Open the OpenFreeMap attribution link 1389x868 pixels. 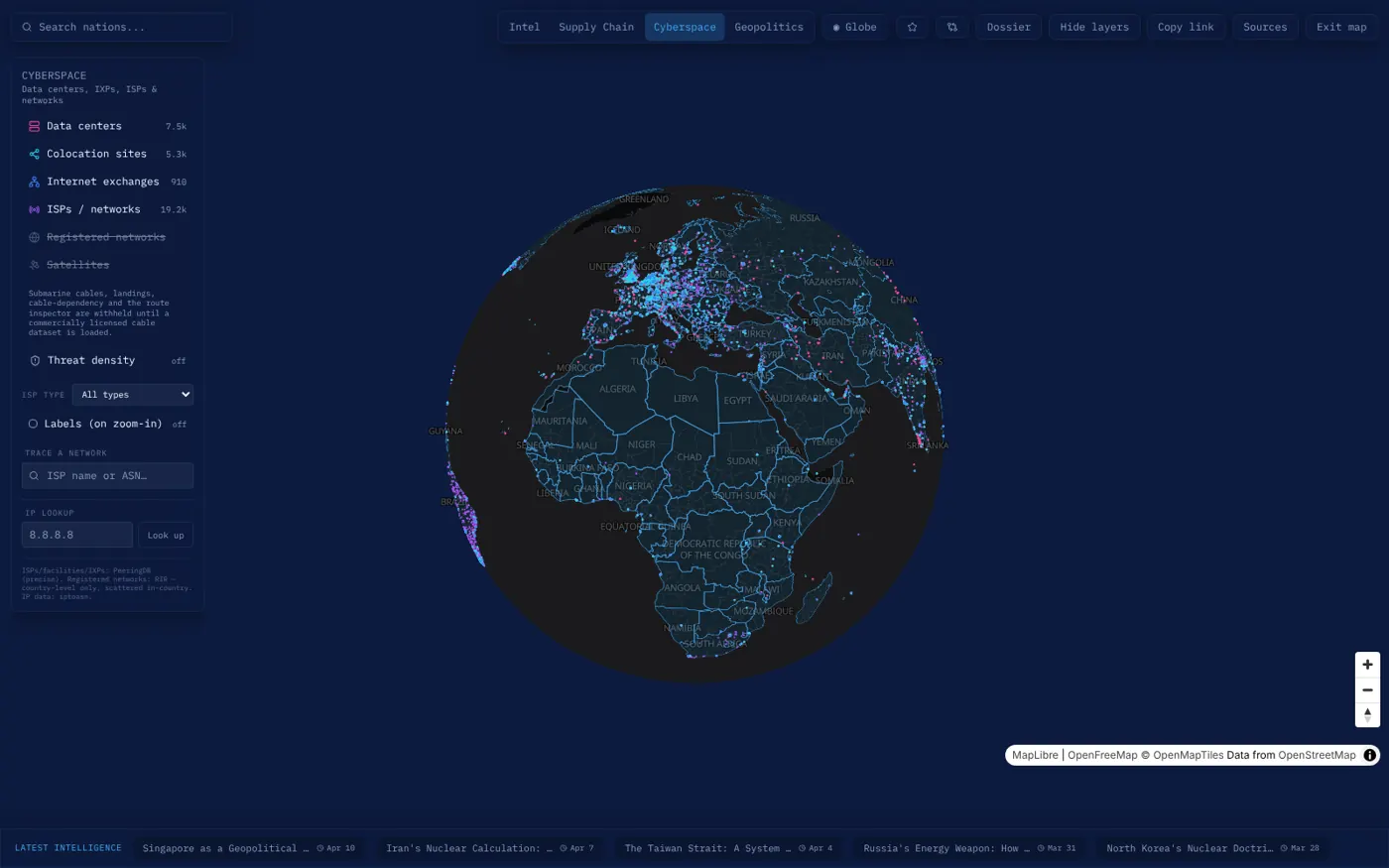pos(1102,755)
